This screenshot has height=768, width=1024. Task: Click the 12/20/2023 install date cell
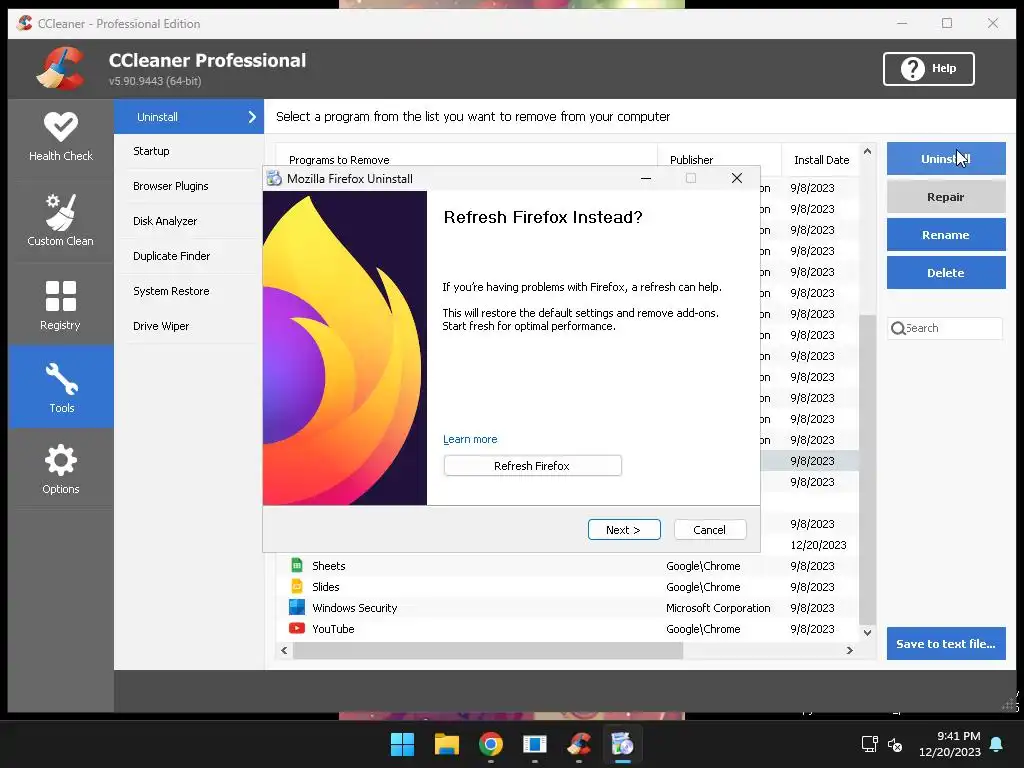coord(818,545)
